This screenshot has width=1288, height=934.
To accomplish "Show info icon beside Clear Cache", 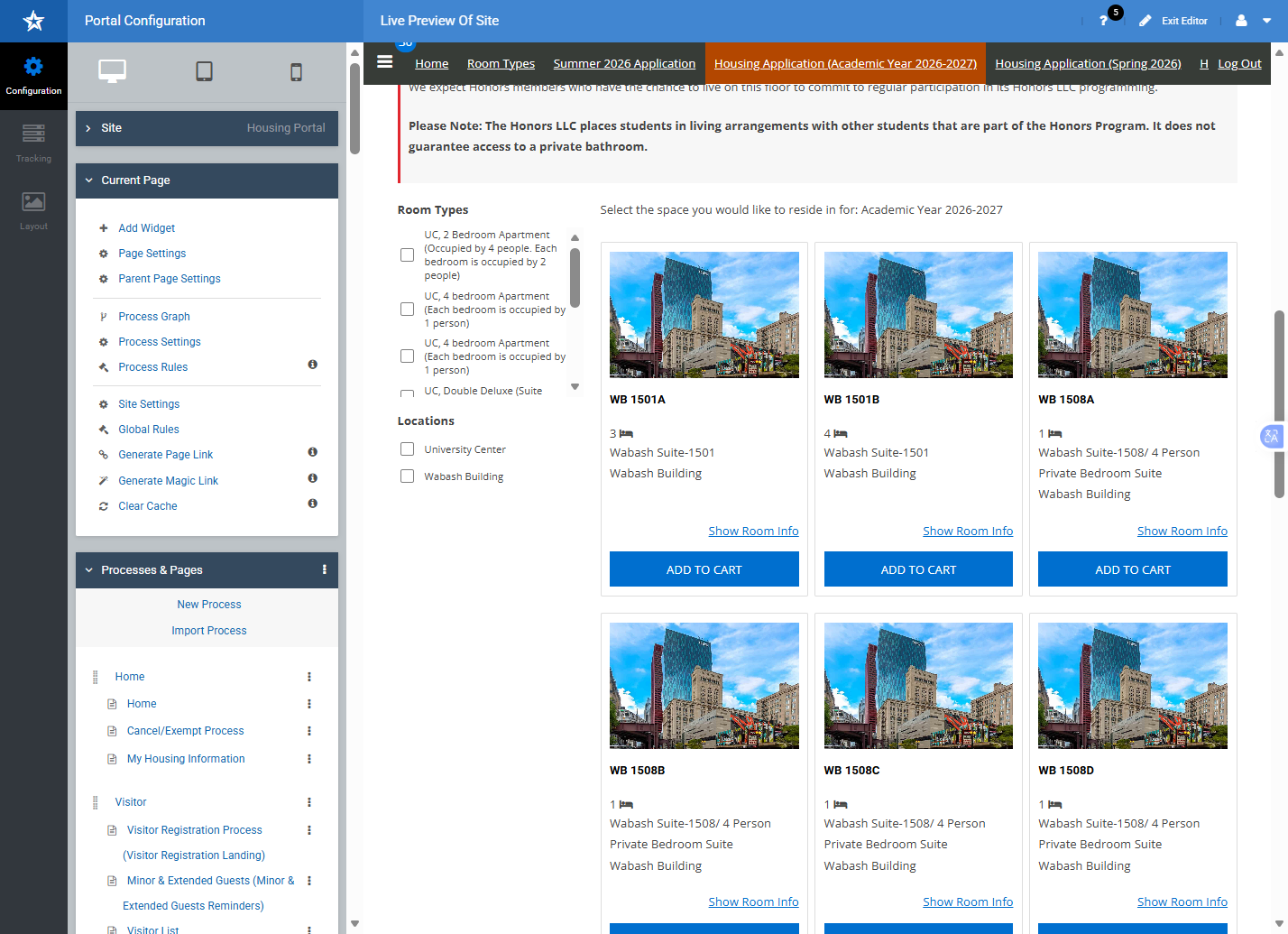I will point(312,504).
